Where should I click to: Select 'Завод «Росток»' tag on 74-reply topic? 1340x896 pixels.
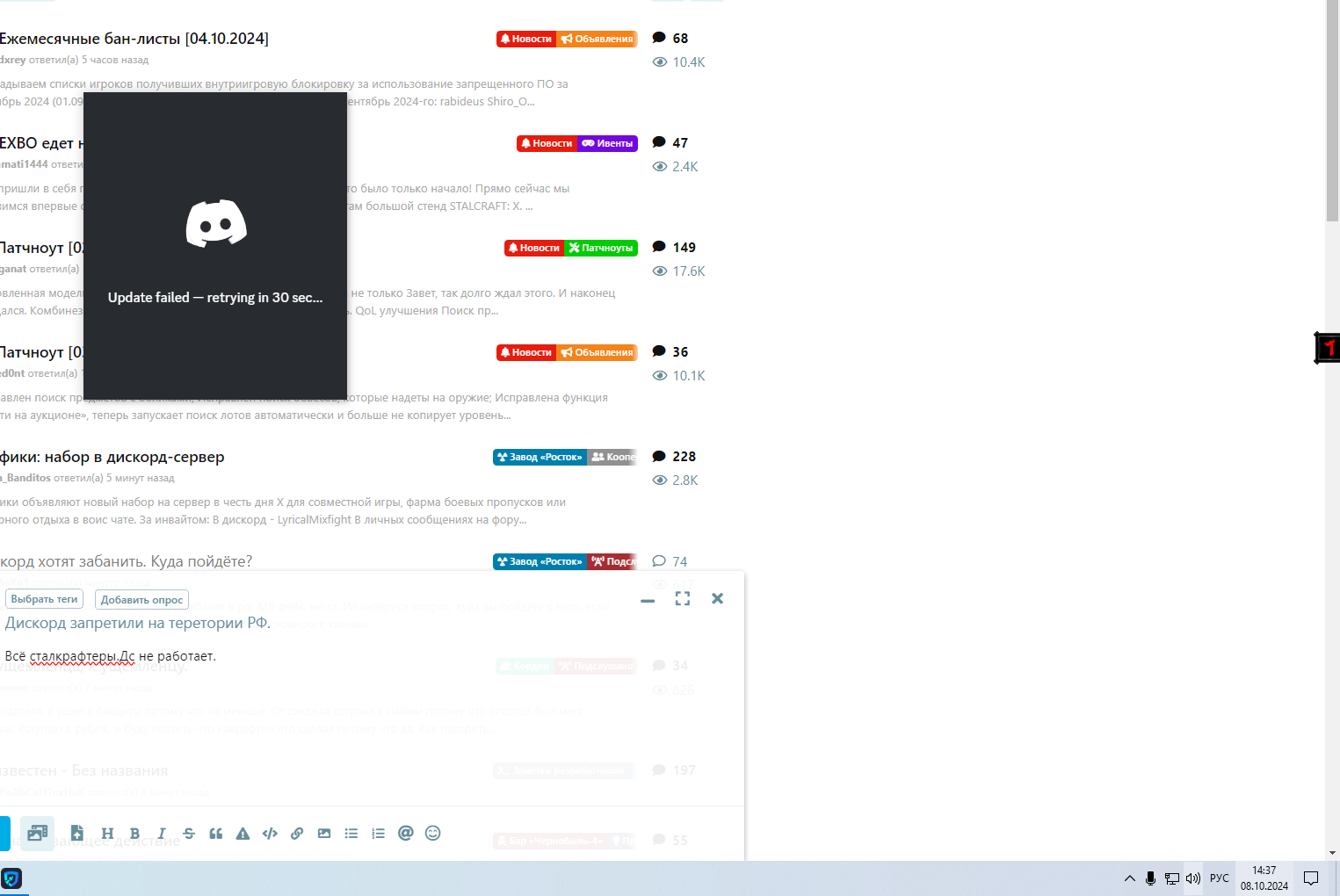[x=540, y=561]
